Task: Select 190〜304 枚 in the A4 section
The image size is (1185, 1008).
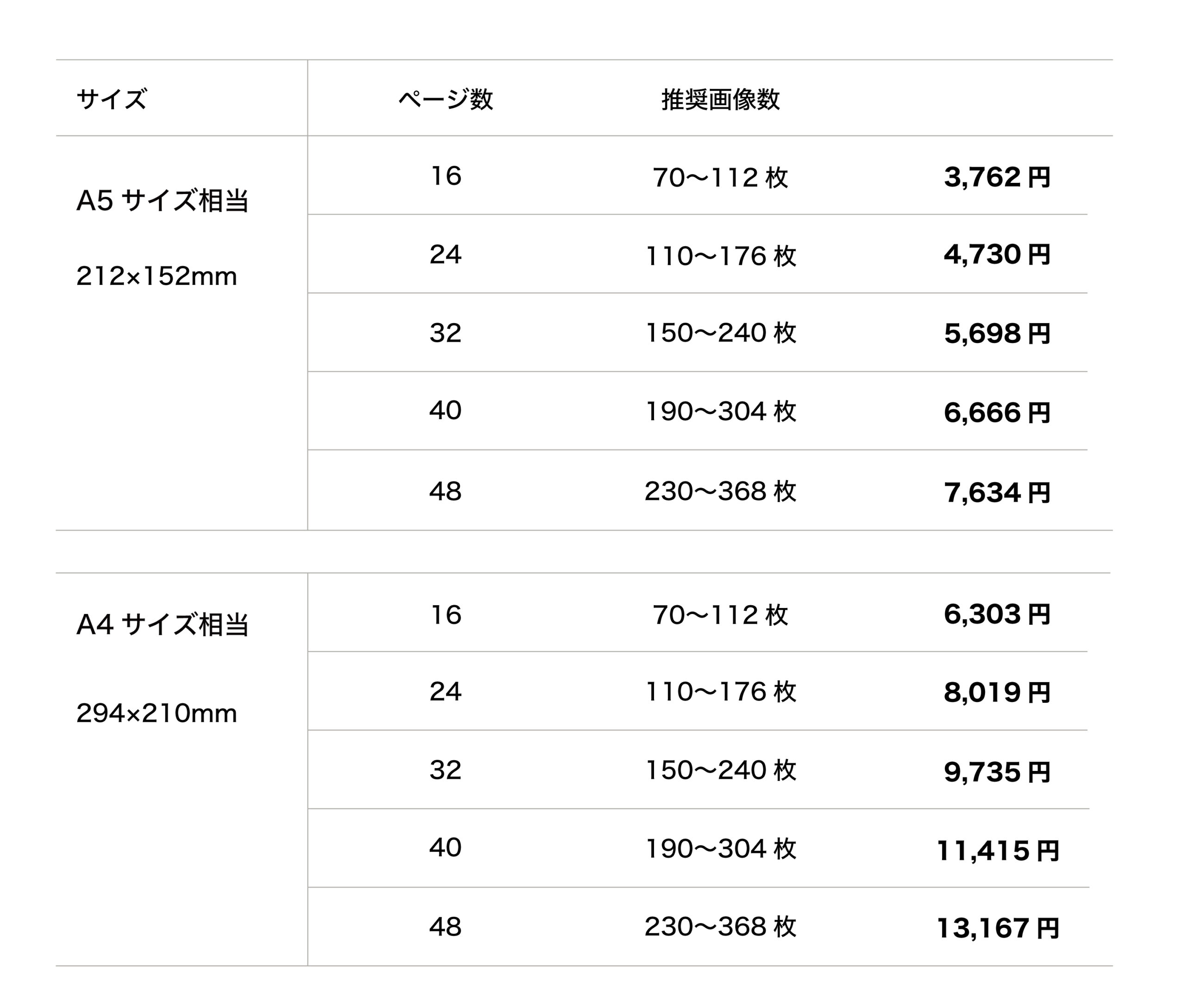Action: coord(720,849)
